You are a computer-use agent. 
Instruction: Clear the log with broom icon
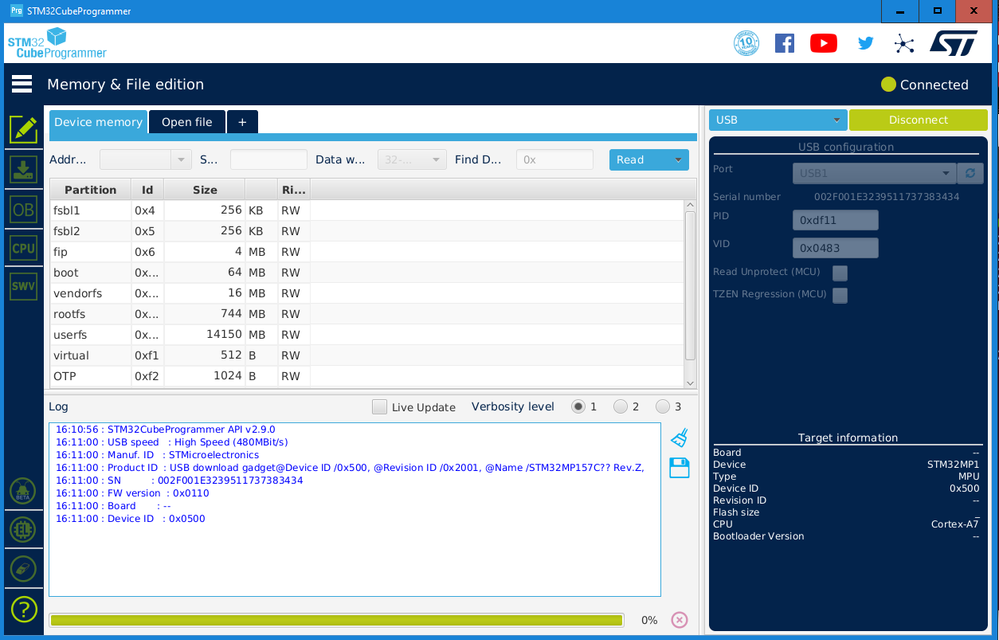[680, 437]
